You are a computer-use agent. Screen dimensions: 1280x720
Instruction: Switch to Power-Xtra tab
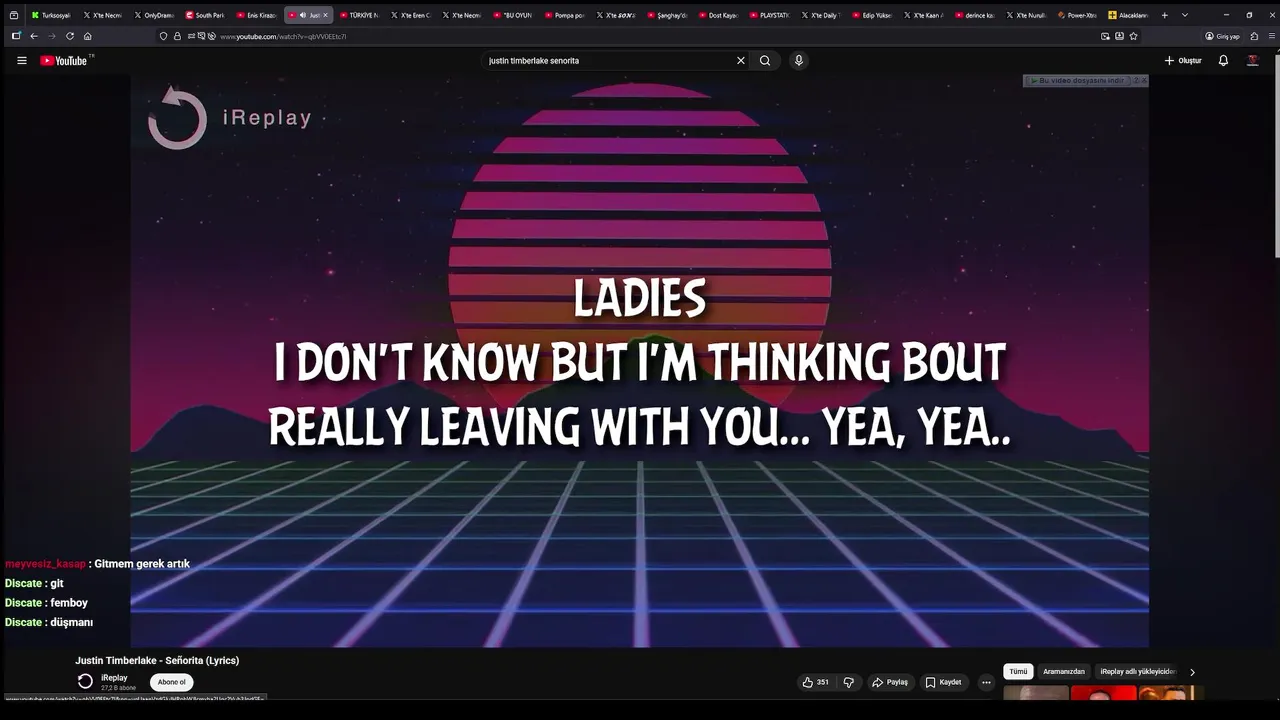(x=1077, y=15)
